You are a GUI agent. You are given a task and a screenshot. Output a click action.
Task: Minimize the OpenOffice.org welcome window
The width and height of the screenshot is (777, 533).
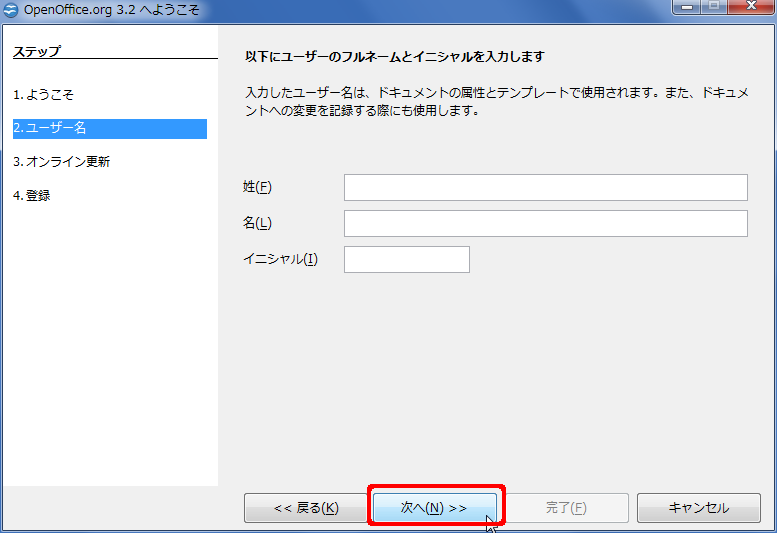pyautogui.click(x=688, y=8)
